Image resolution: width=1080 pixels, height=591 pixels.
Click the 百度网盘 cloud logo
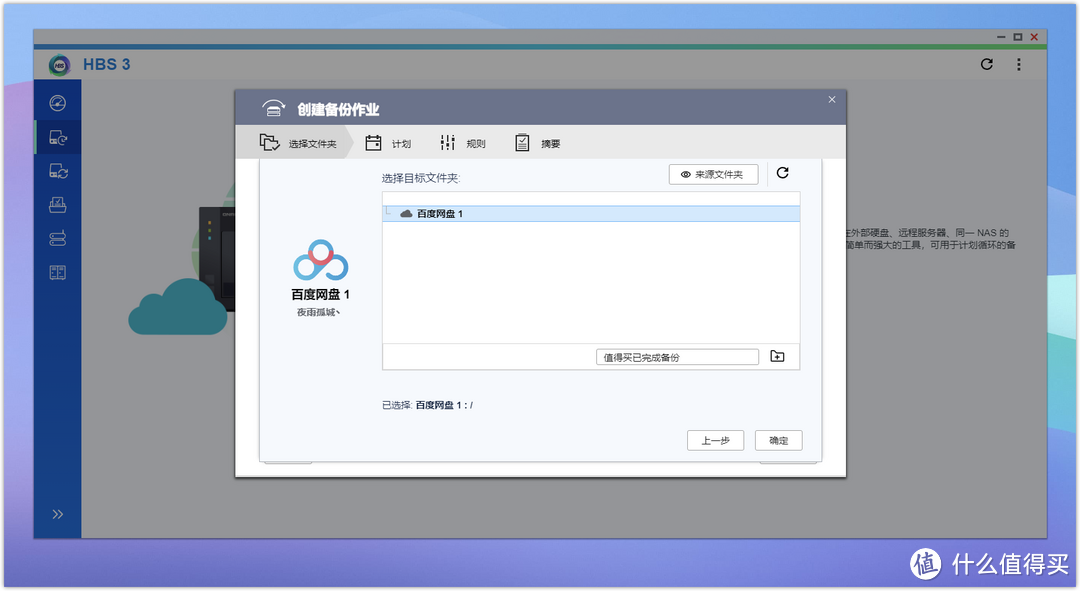[320, 260]
